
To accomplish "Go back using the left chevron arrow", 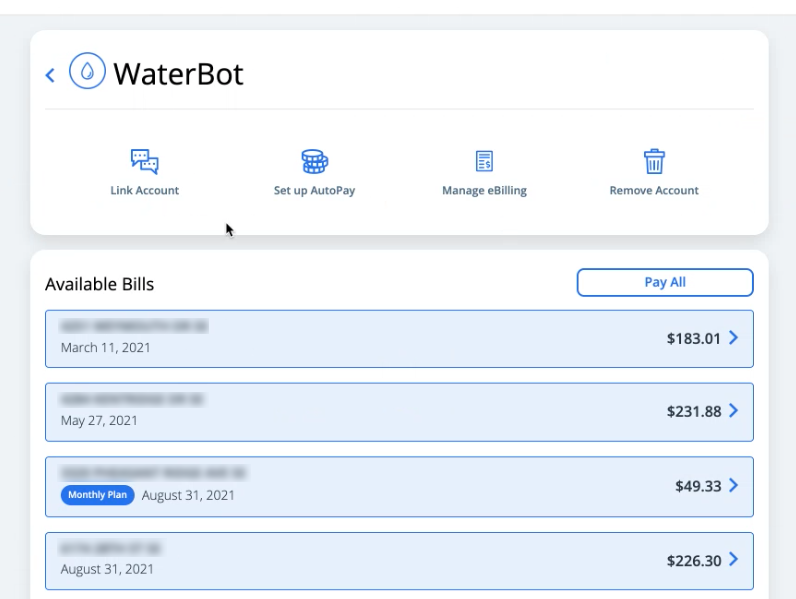I will (x=50, y=75).
